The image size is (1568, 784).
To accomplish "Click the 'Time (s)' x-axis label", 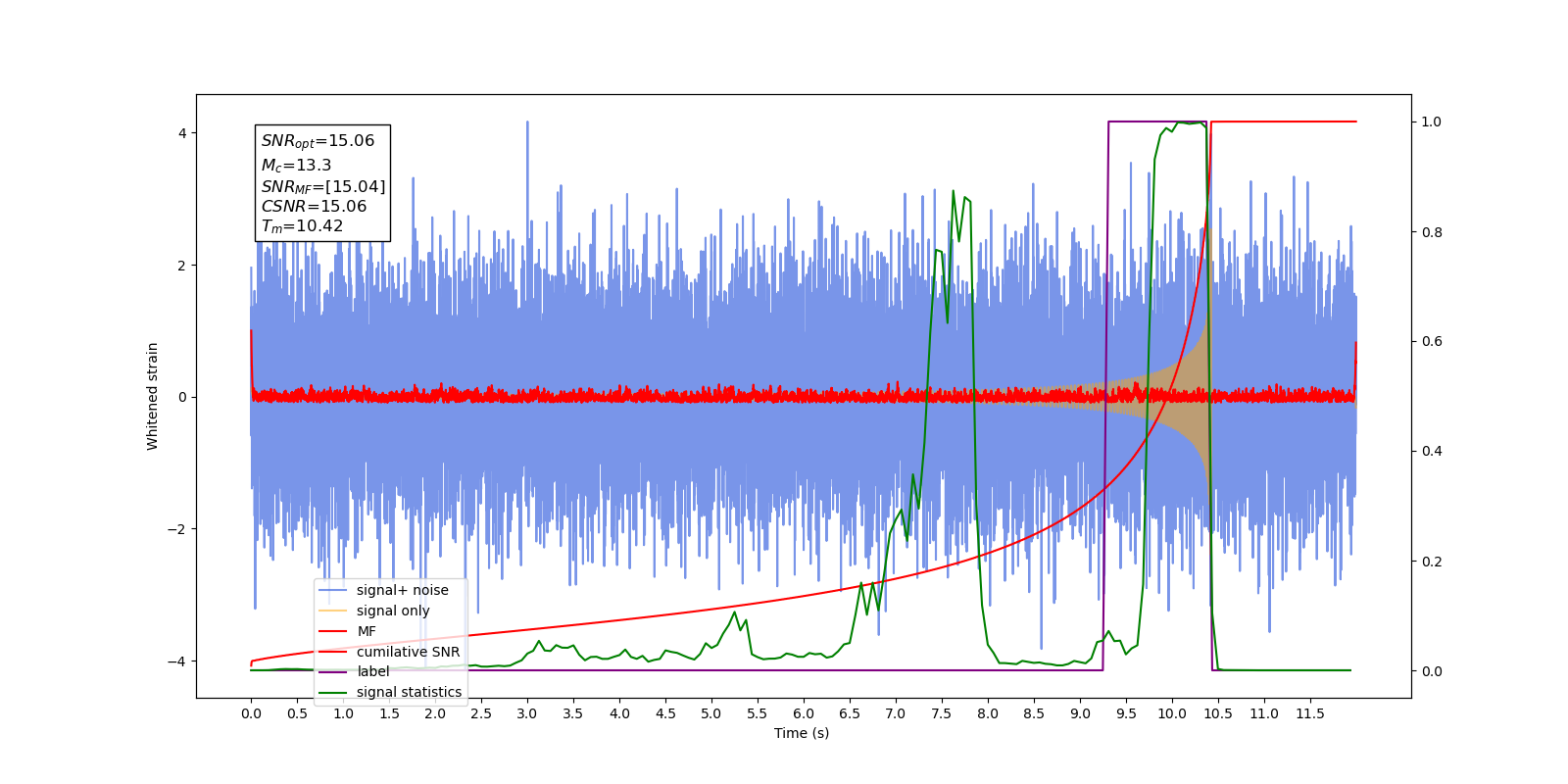I will (x=802, y=733).
